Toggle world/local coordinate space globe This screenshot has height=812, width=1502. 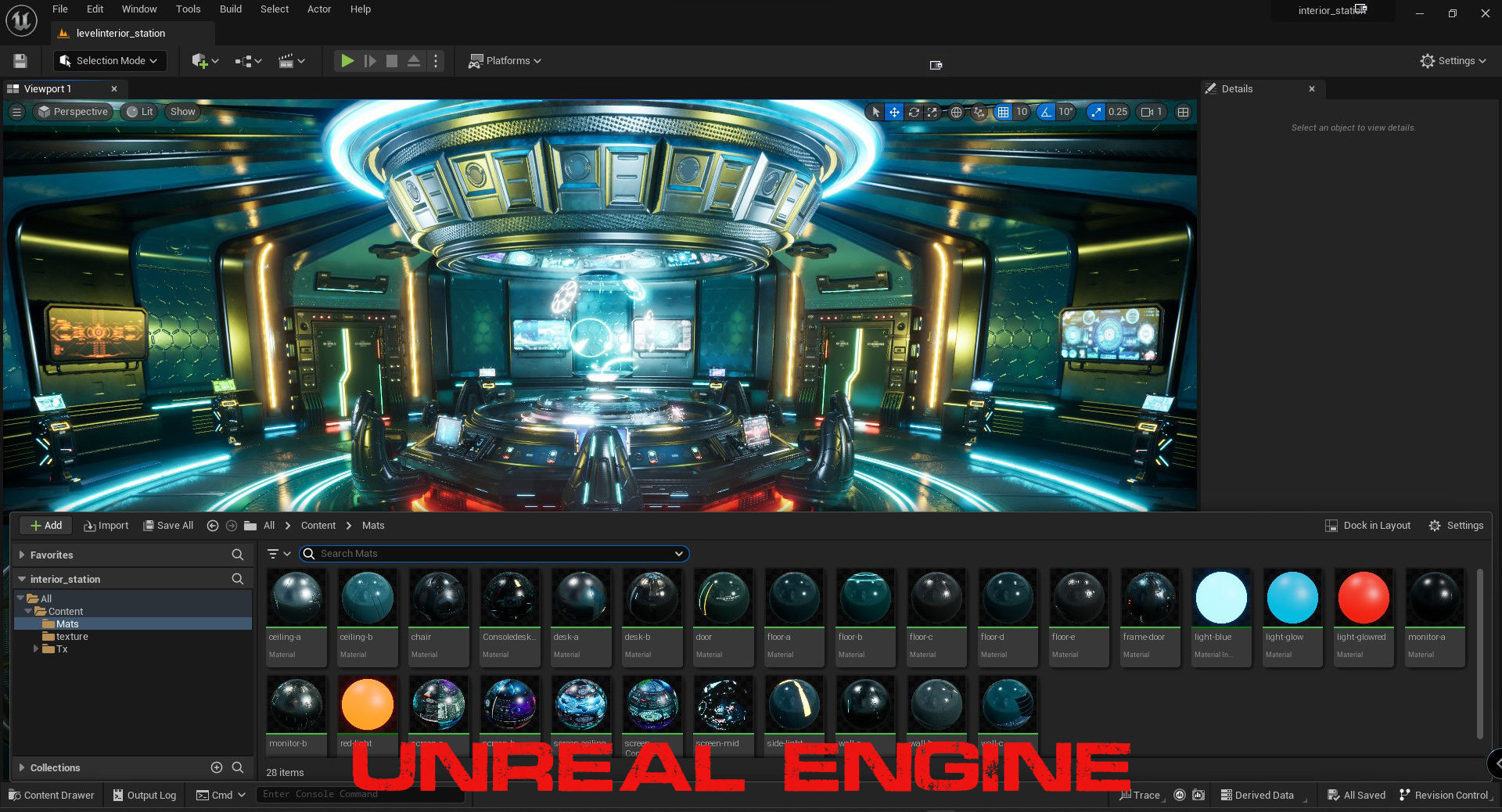click(x=956, y=112)
